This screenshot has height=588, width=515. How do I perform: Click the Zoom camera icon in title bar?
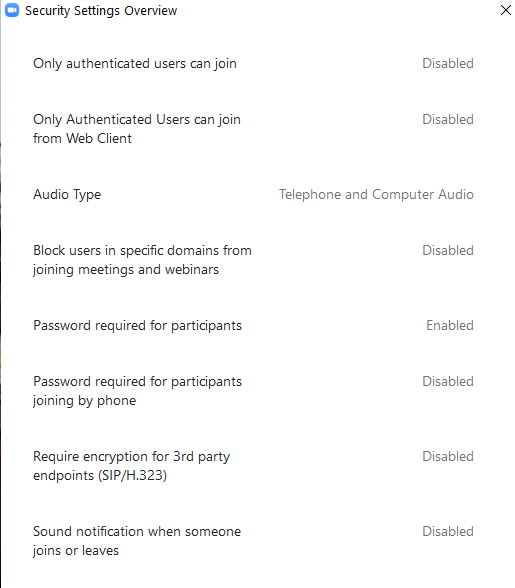coord(12,10)
